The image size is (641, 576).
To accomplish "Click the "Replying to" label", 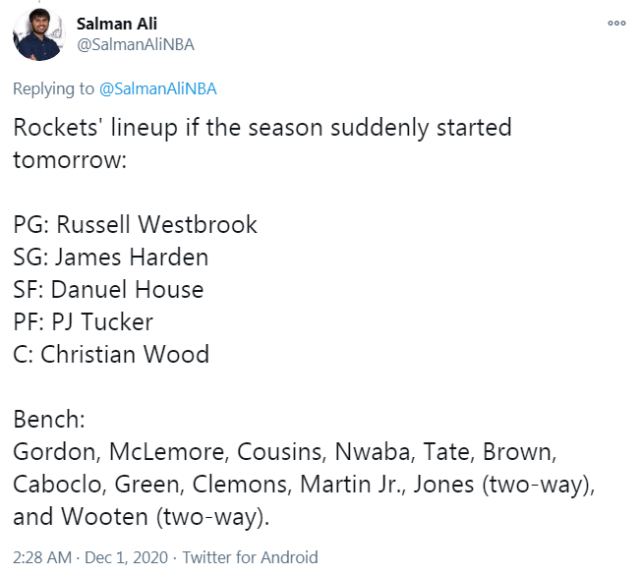I will [54, 89].
